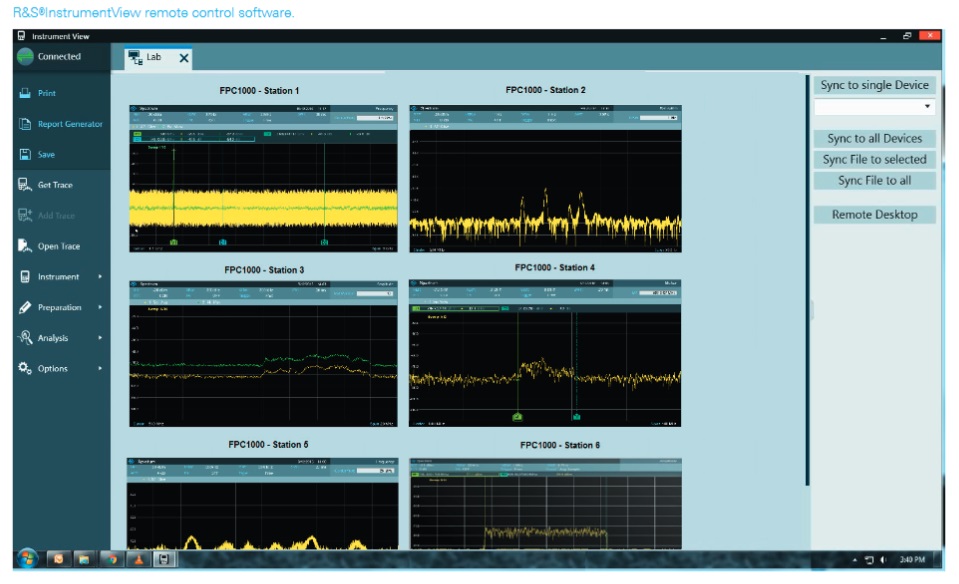Image resolution: width=959 pixels, height=584 pixels.
Task: Select Get Trace in sidebar
Action: click(x=55, y=185)
